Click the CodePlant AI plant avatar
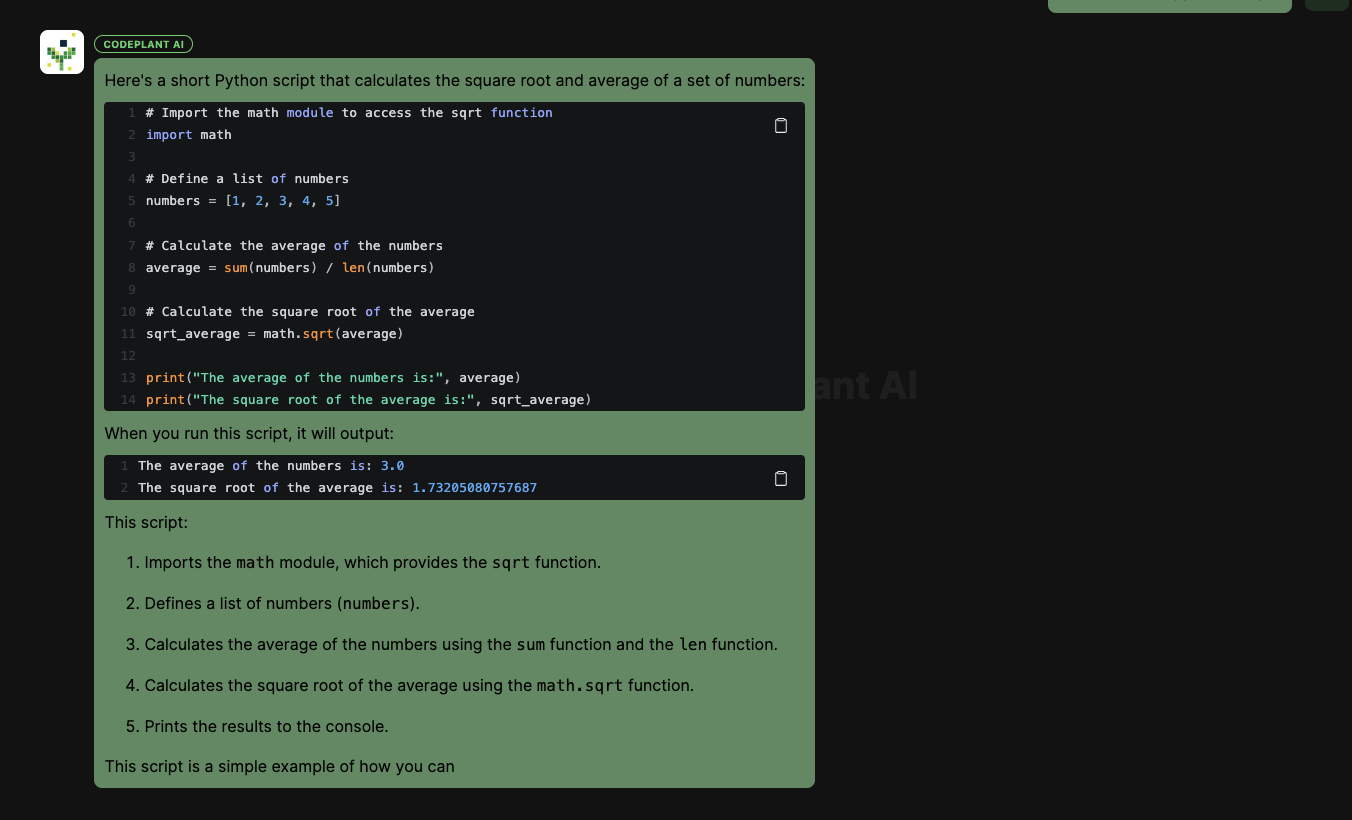 (x=62, y=52)
